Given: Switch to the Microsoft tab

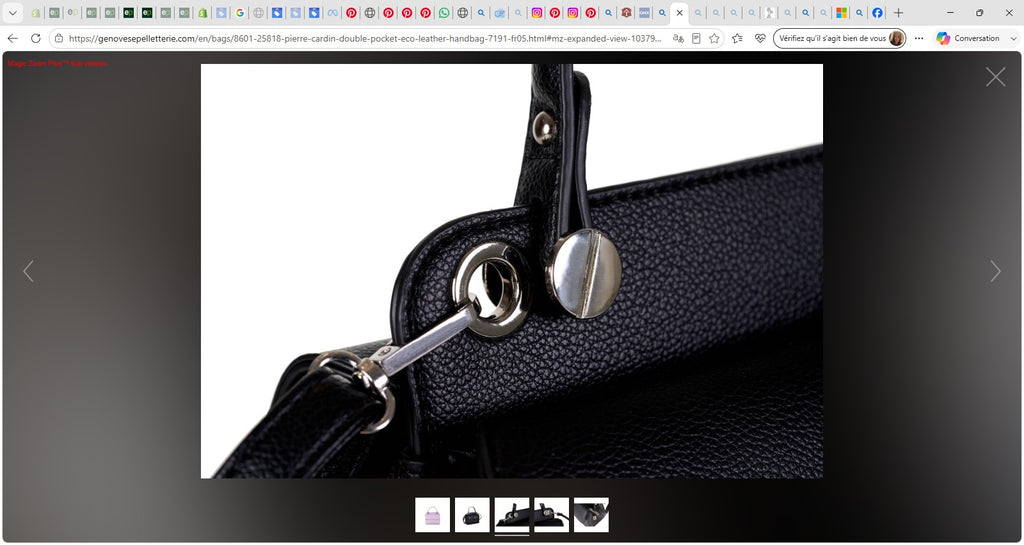Looking at the screenshot, I should (x=842, y=12).
